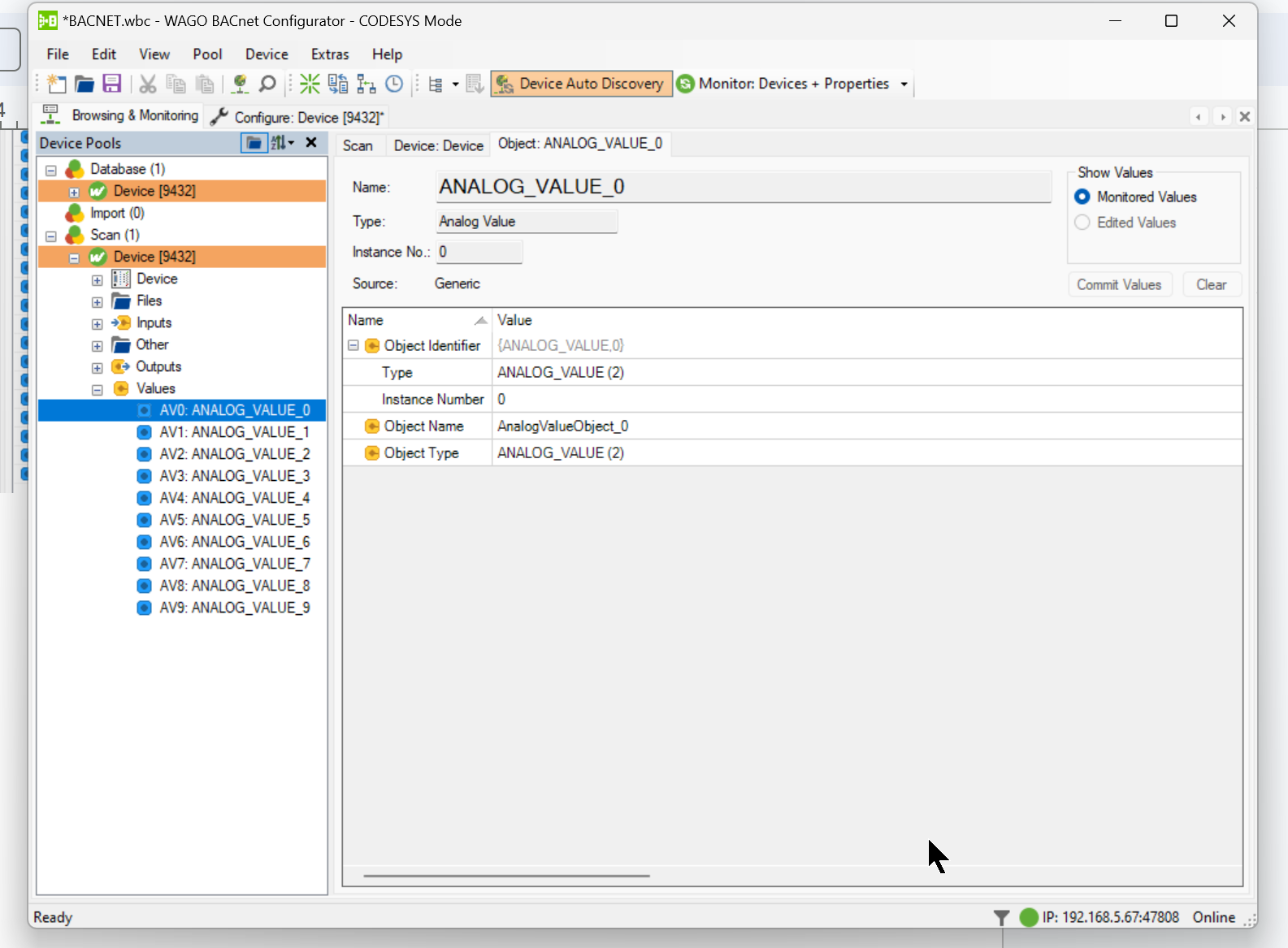Expand the Inputs node
1288x948 pixels.
pos(98,324)
